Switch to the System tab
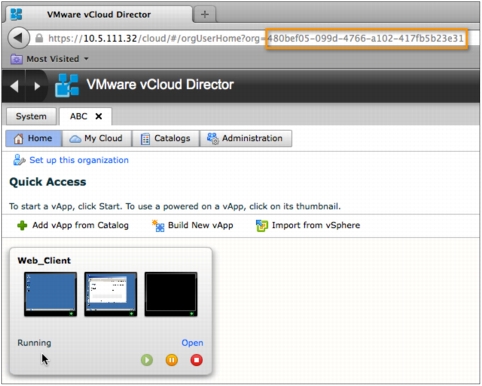This screenshot has width=482, height=386. pos(31,116)
